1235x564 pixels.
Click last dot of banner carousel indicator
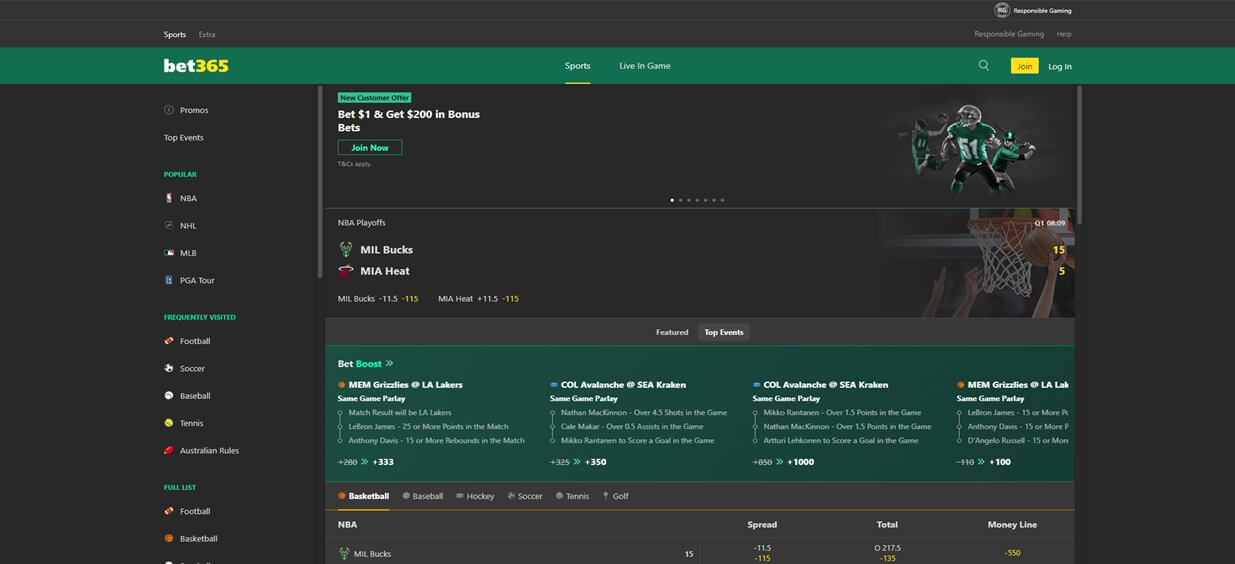tap(722, 200)
